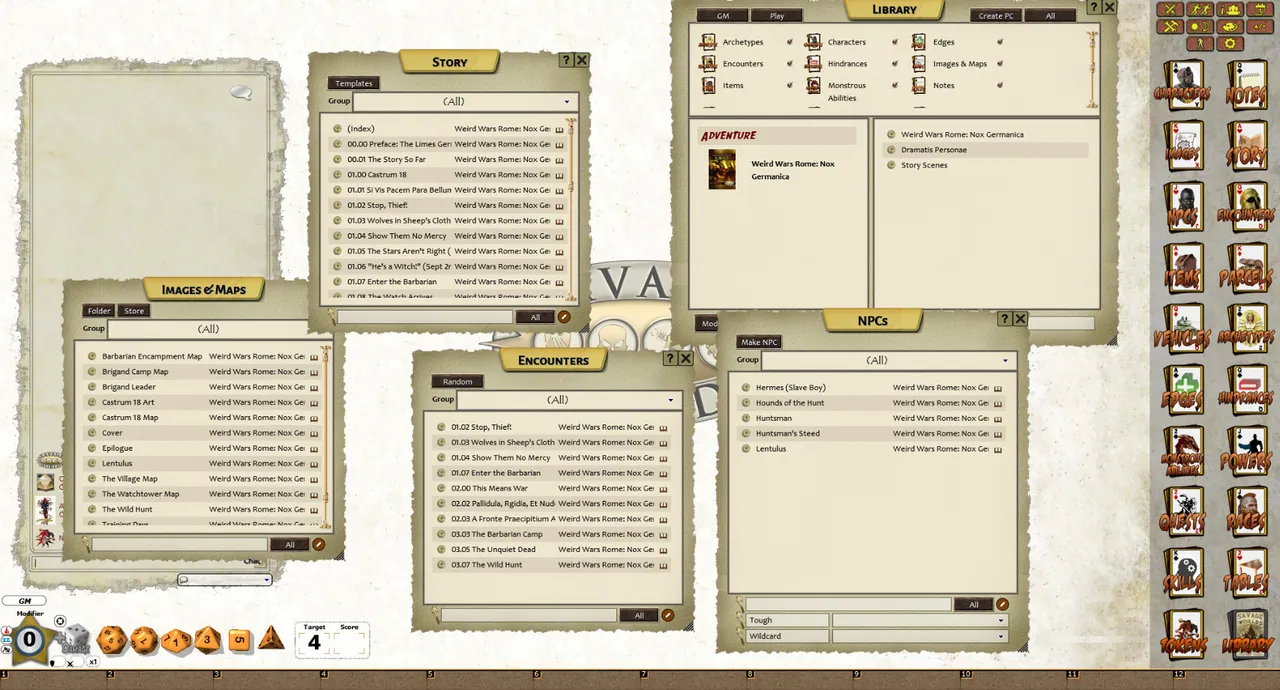Viewport: 1280px width, 690px height.
Task: Open the Story card in the sidebar
Action: pos(1247,147)
